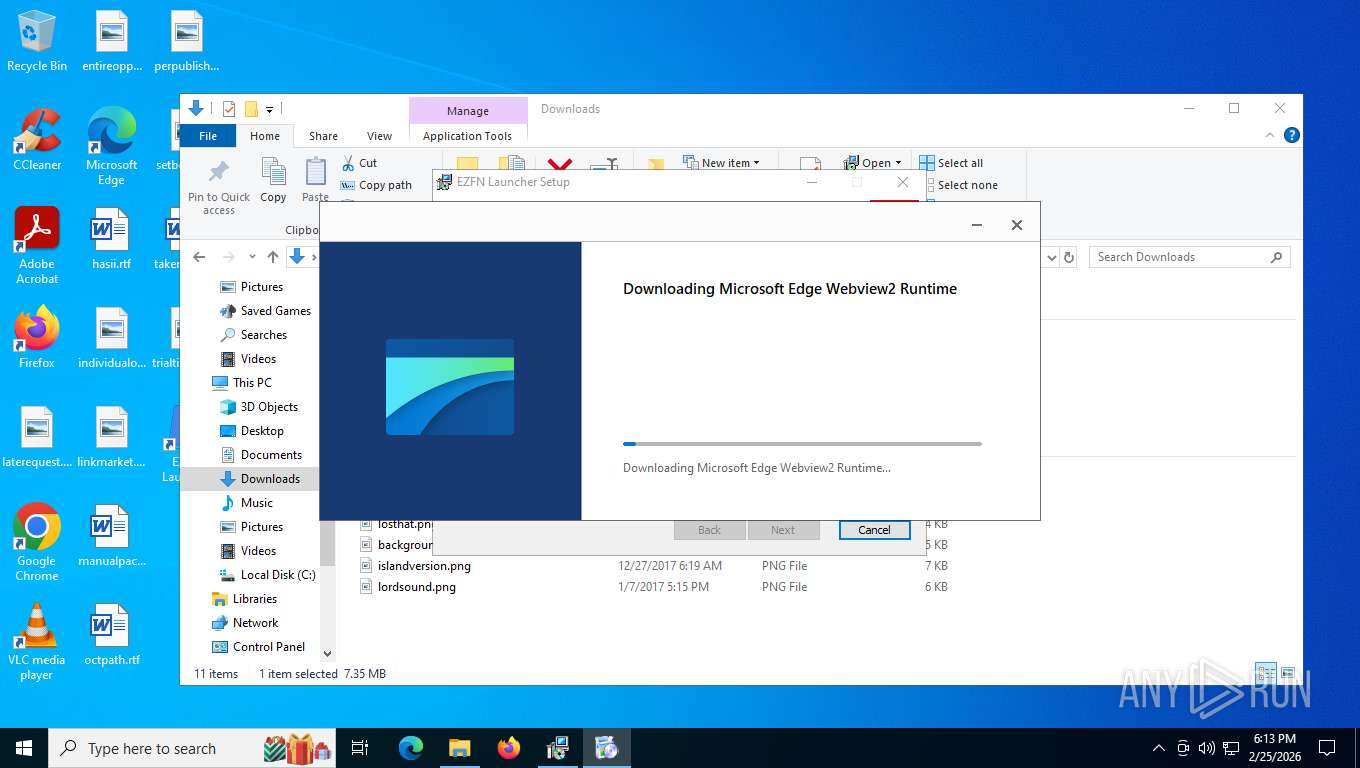Screen dimensions: 1360x768
Task: Click Select all in the ribbon
Action: coord(952,163)
